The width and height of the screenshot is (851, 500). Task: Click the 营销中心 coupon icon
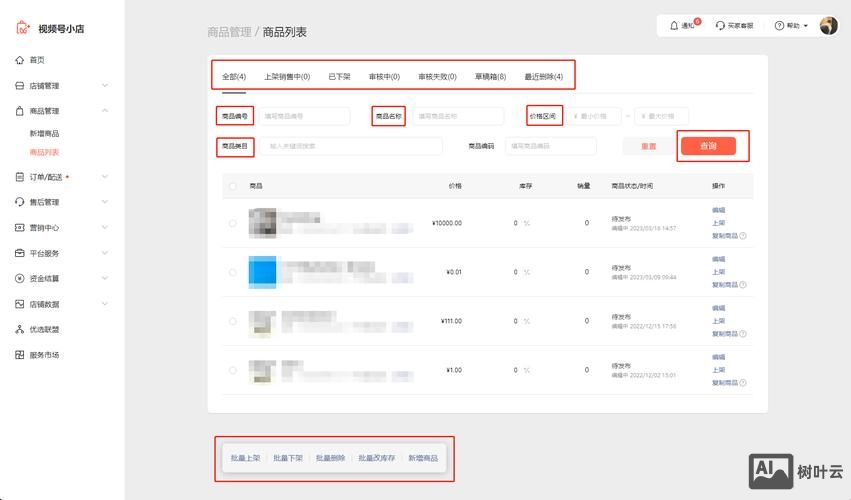pos(20,227)
